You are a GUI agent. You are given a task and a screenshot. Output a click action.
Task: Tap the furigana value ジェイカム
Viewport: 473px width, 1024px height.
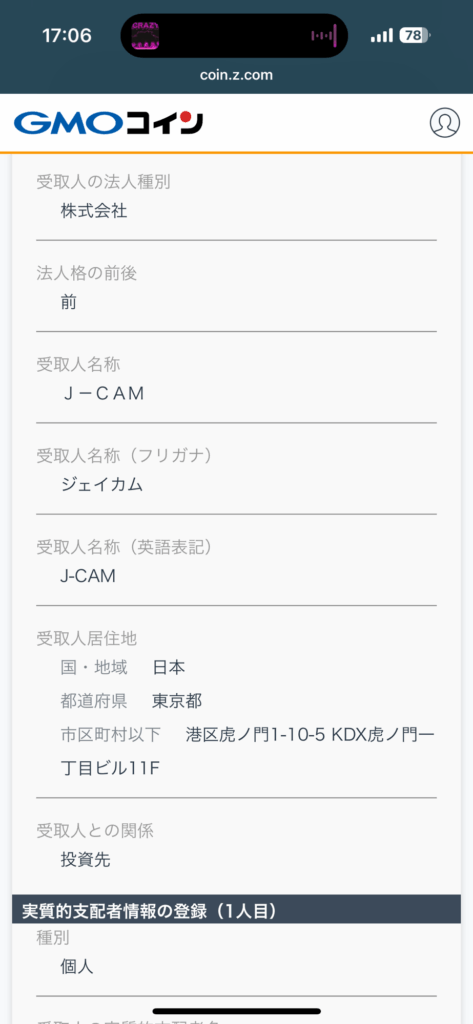101,485
